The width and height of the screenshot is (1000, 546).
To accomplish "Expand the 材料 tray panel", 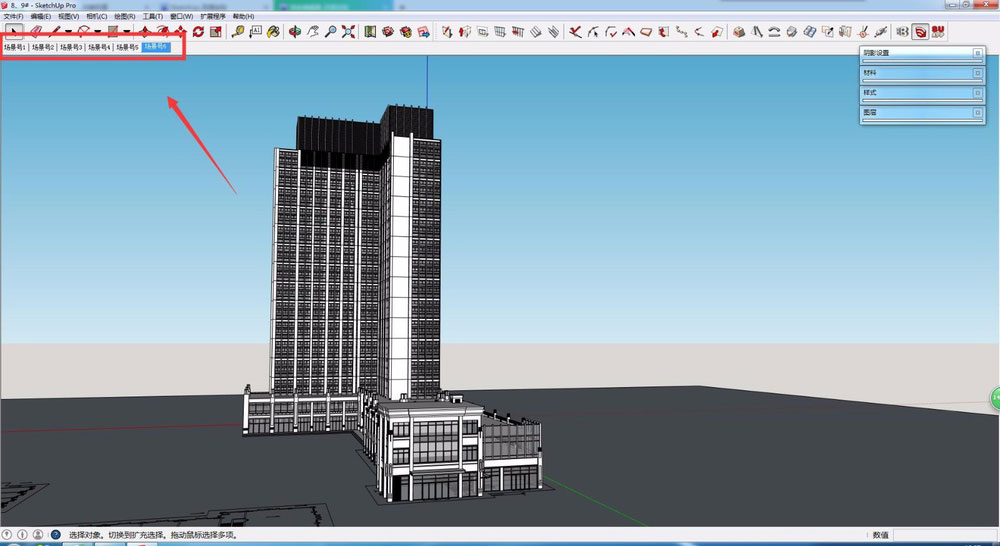I will pyautogui.click(x=976, y=73).
